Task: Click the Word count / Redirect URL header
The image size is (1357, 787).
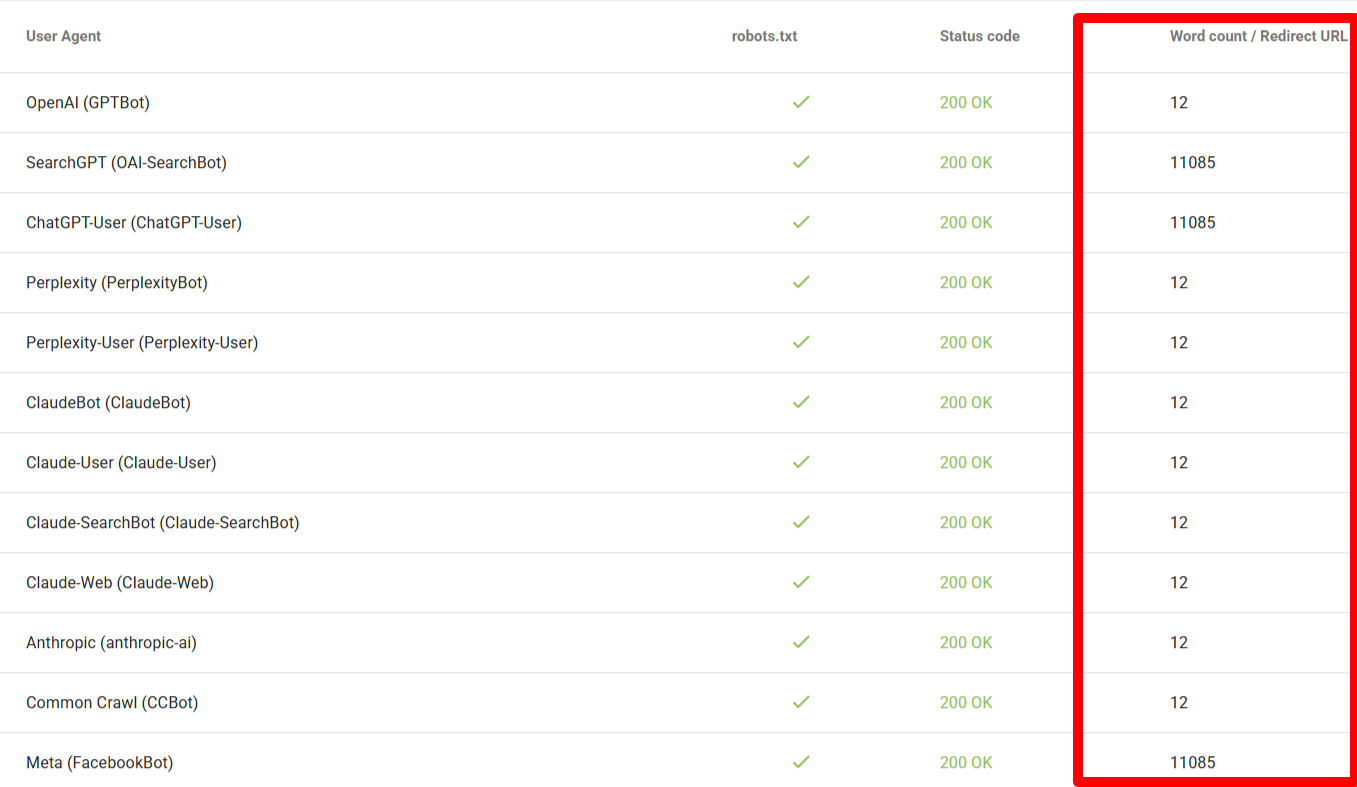Action: 1258,36
